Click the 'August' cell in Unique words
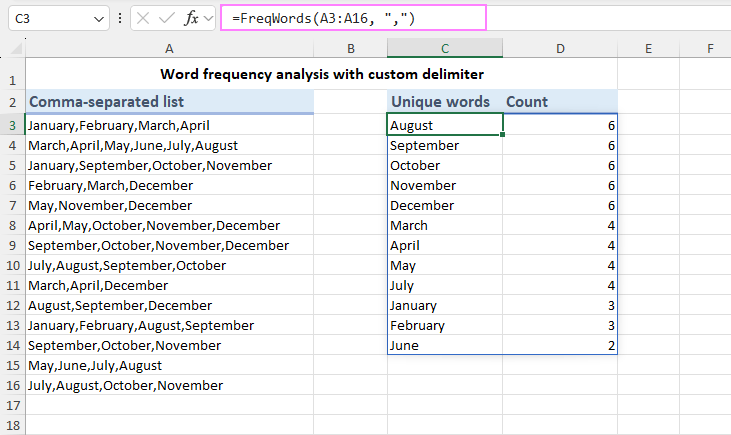The image size is (731, 435). pyautogui.click(x=445, y=125)
